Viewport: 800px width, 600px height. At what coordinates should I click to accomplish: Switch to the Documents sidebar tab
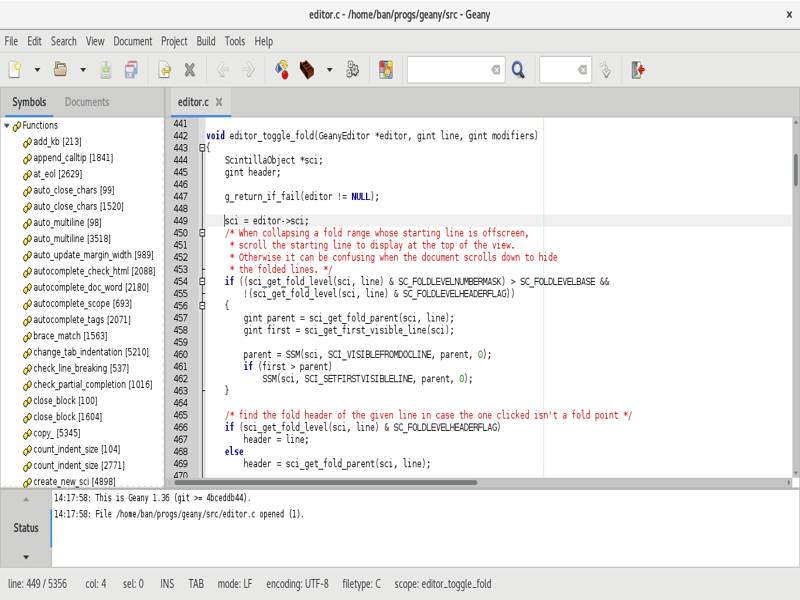tap(87, 102)
